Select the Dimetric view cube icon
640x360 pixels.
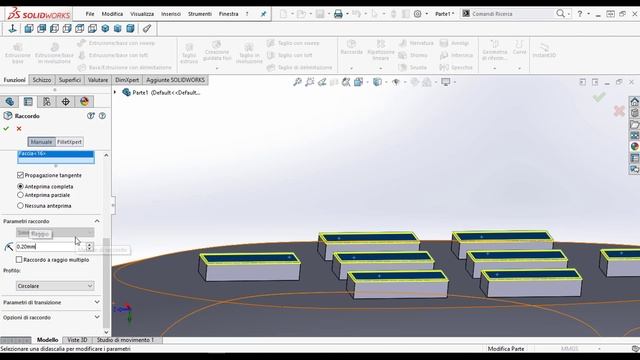[x=130, y=28]
